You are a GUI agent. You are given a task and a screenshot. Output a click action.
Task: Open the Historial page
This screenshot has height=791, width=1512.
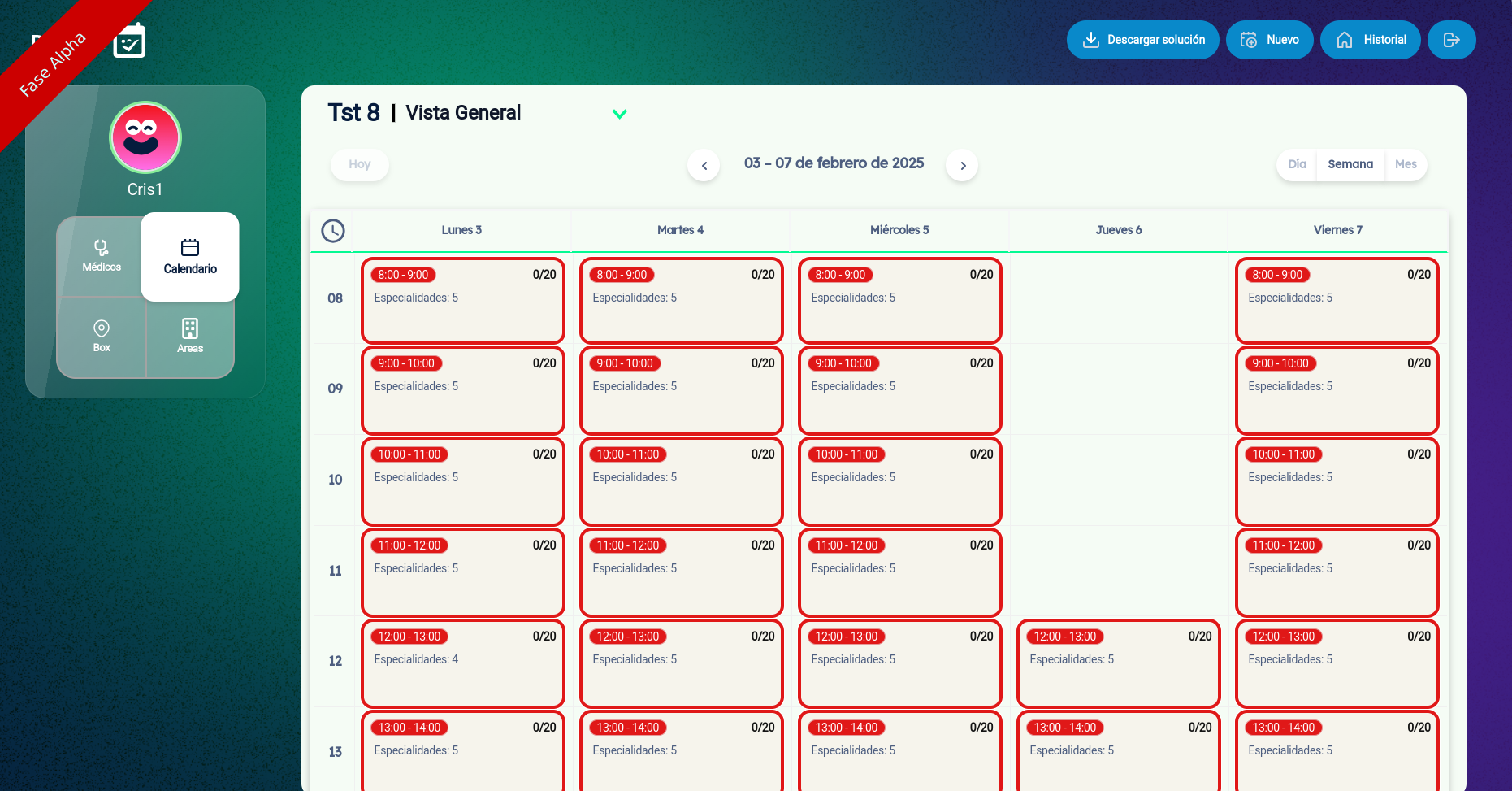click(x=1370, y=40)
